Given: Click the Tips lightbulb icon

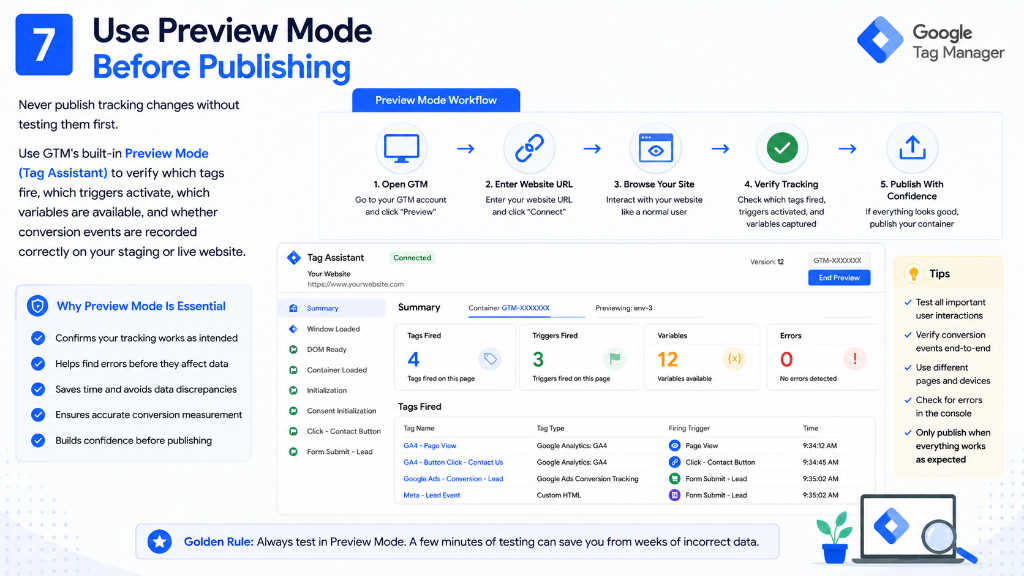Looking at the screenshot, I should click(x=914, y=274).
